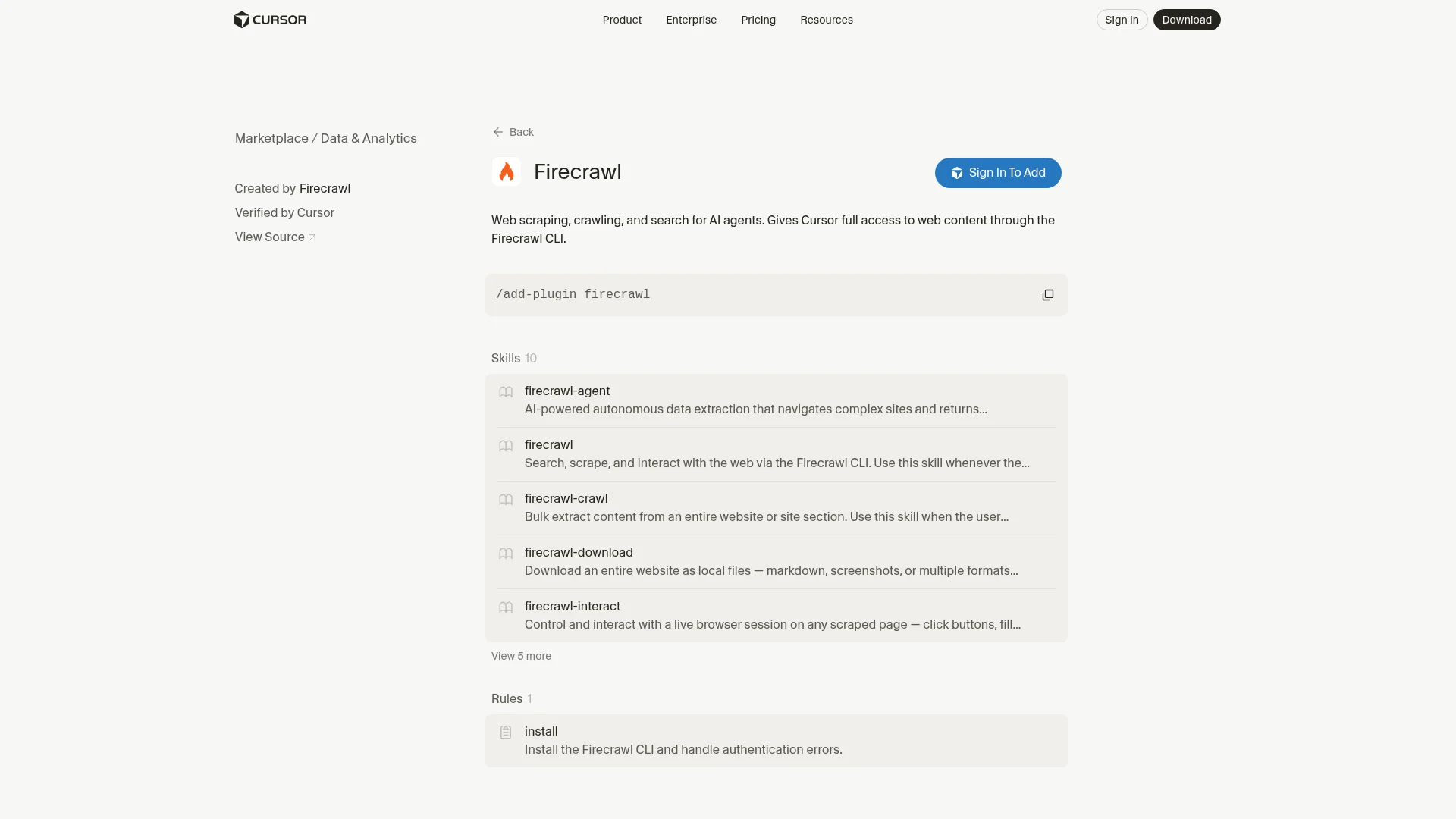Click the Skills section heading

point(506,358)
